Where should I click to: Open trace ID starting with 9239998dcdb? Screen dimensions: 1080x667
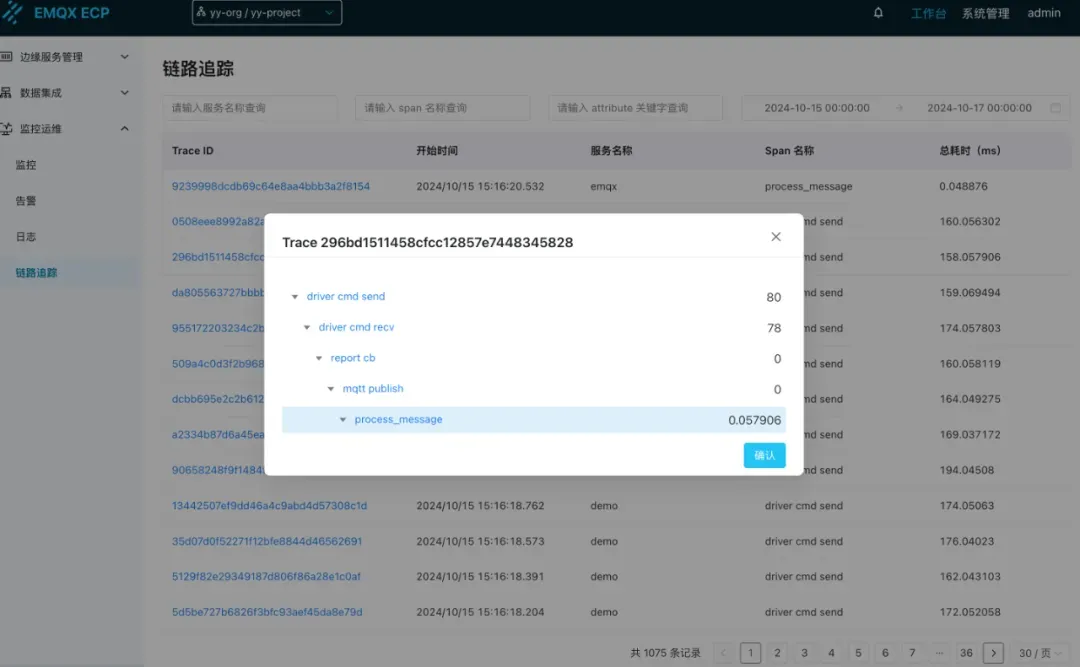(x=271, y=187)
